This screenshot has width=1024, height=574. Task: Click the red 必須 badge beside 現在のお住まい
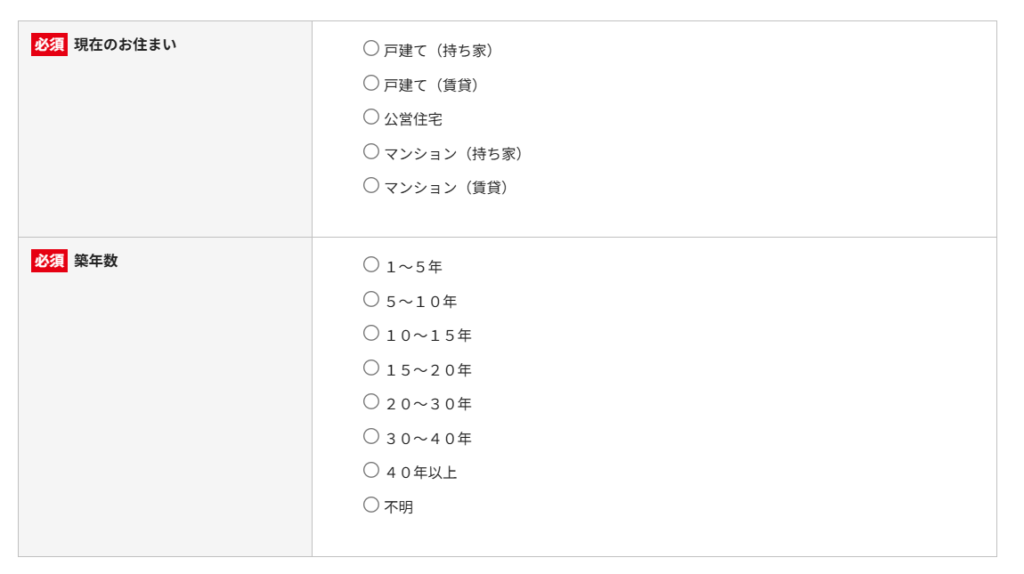tap(49, 45)
